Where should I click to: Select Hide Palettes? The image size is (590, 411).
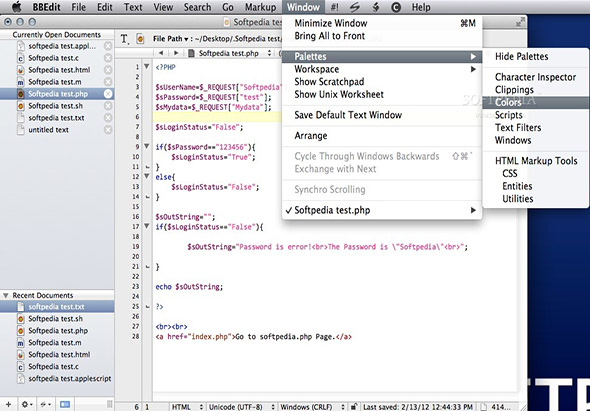tap(535, 57)
